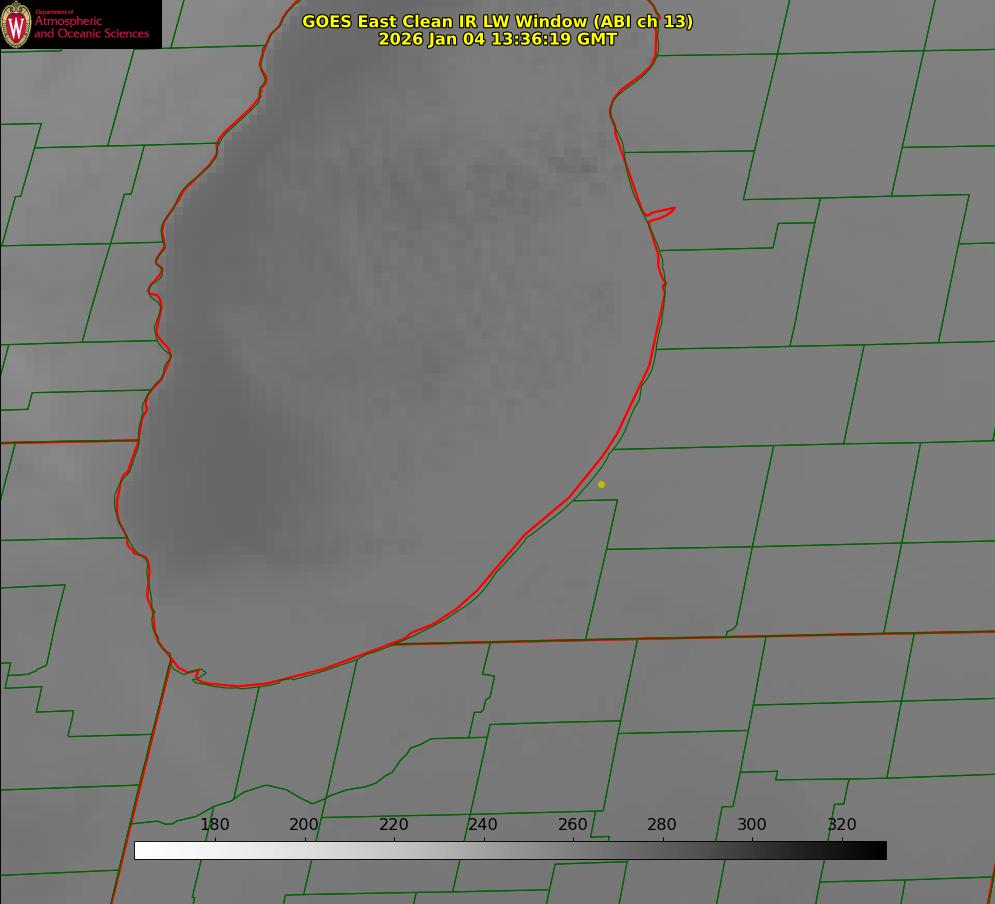Click the white left end of colorbar
Screen dimensions: 995x904
pos(142,851)
